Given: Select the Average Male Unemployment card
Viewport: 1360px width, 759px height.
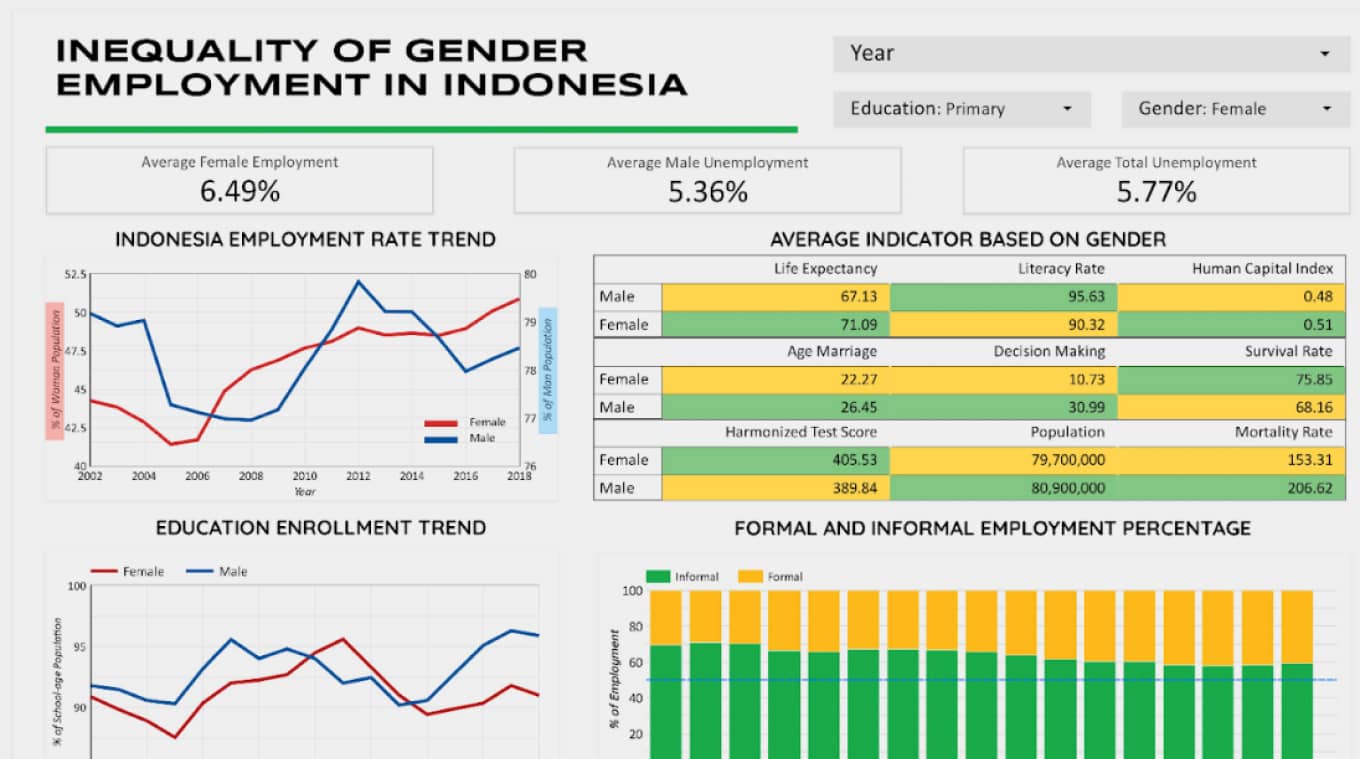Looking at the screenshot, I should pos(707,180).
